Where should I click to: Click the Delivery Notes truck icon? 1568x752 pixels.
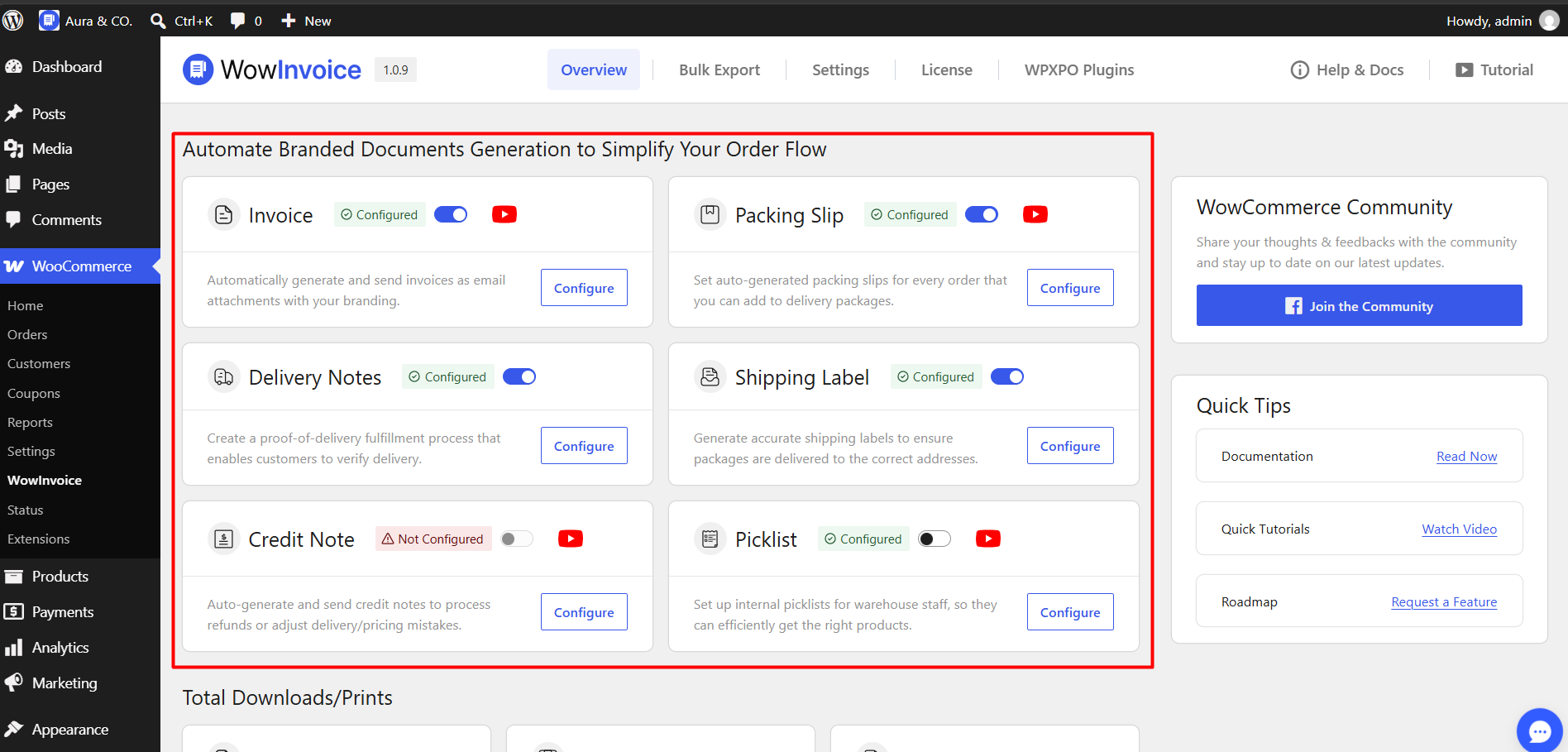[x=223, y=377]
